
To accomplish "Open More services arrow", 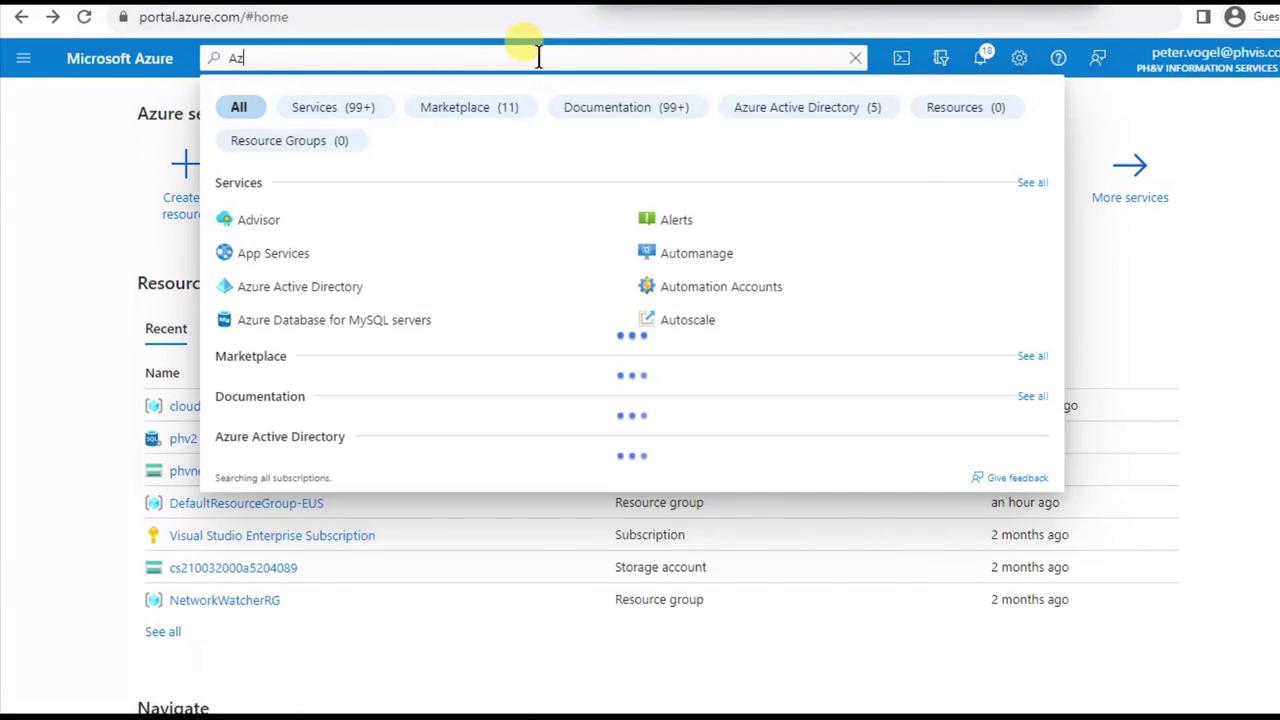I will pyautogui.click(x=1129, y=166).
